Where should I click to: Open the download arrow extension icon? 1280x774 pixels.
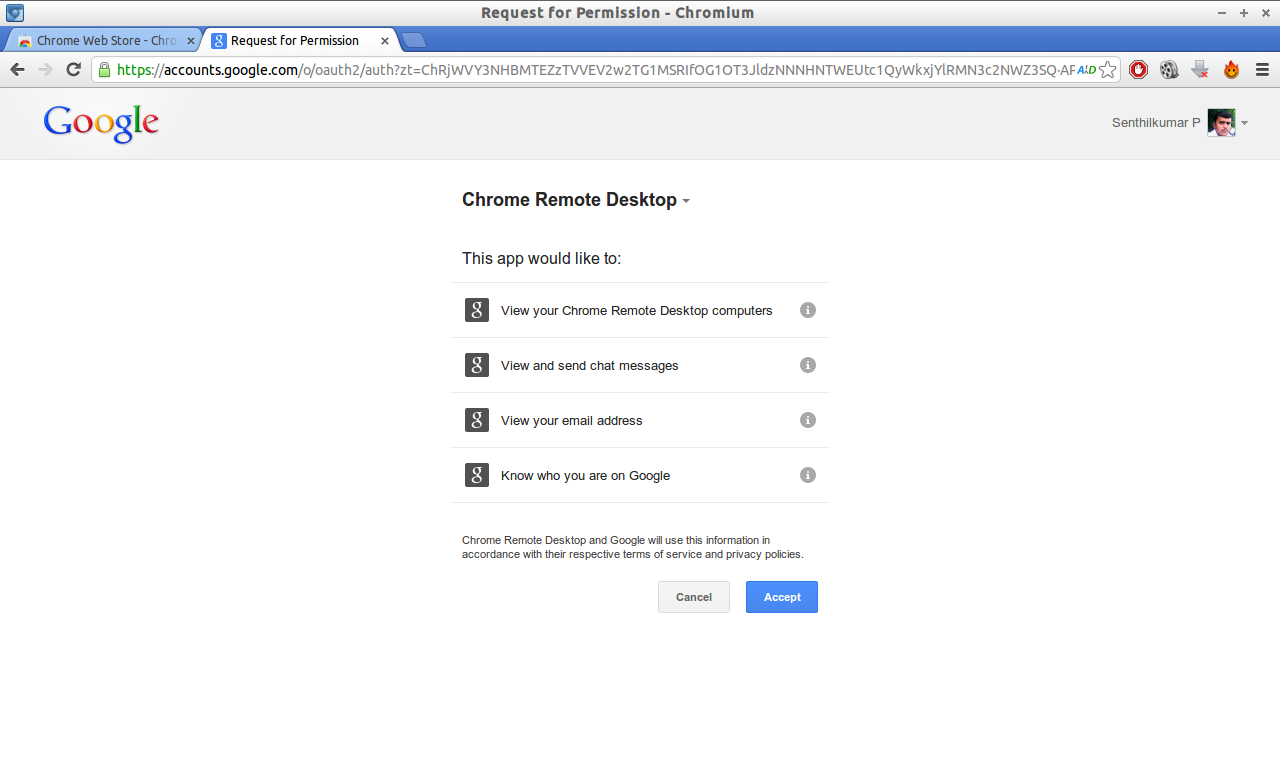[x=1200, y=70]
